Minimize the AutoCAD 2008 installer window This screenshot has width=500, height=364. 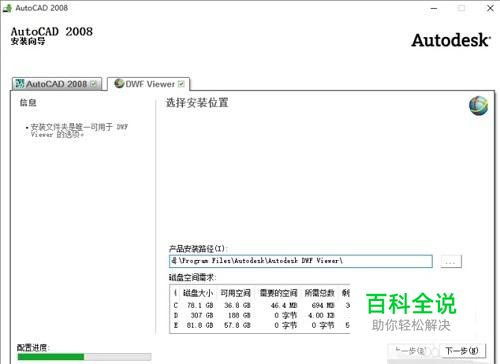(x=434, y=8)
